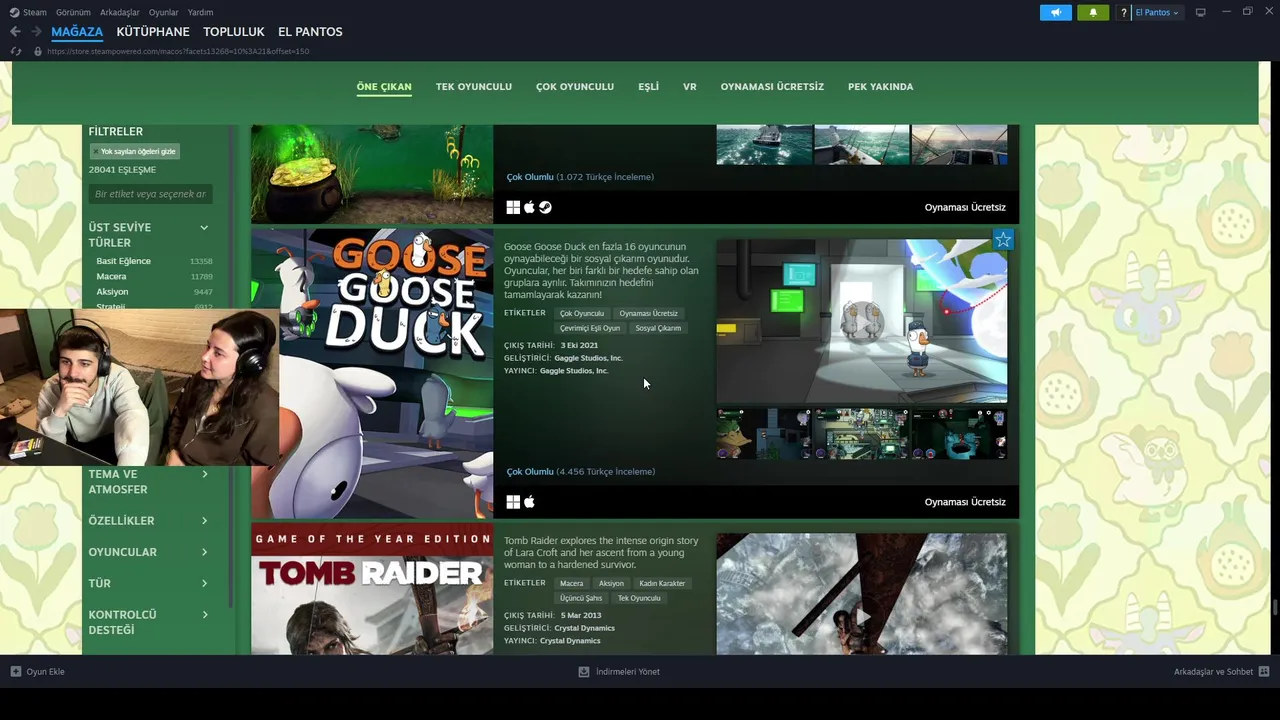Click the Sosyal Çıkarım tag
The width and height of the screenshot is (1280, 720).
pyautogui.click(x=658, y=328)
